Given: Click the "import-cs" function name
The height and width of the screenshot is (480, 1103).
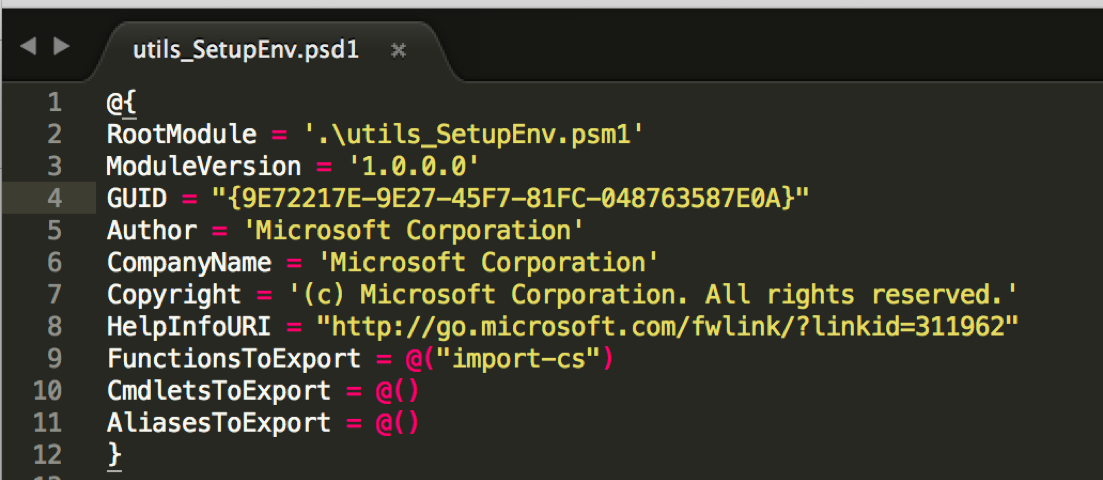Looking at the screenshot, I should [521, 359].
